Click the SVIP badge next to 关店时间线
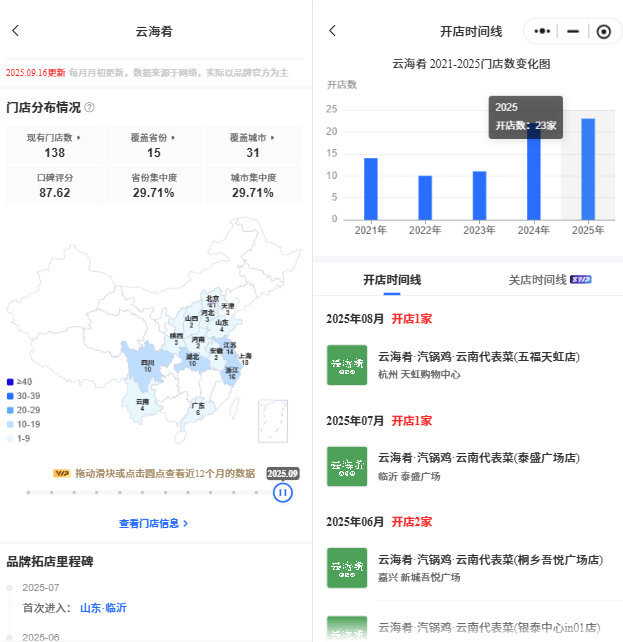 tap(581, 280)
